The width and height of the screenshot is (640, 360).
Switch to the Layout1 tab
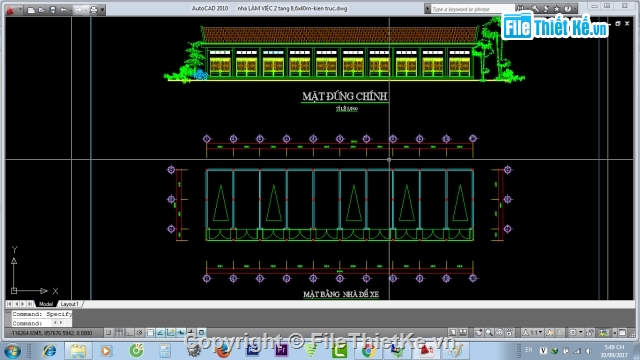pos(69,304)
